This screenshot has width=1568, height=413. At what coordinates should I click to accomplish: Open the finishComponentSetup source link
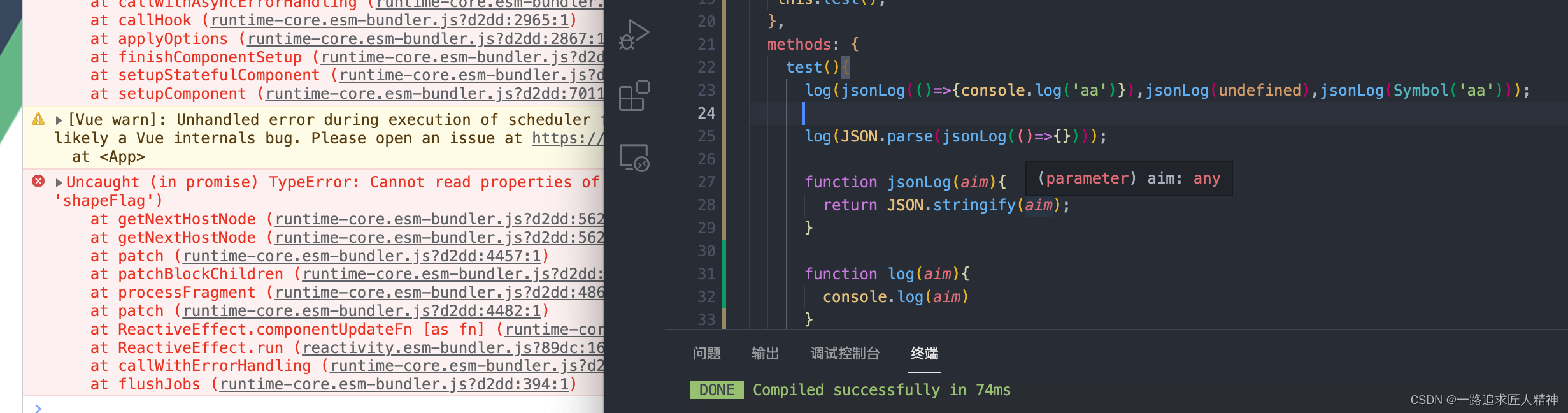coord(462,57)
